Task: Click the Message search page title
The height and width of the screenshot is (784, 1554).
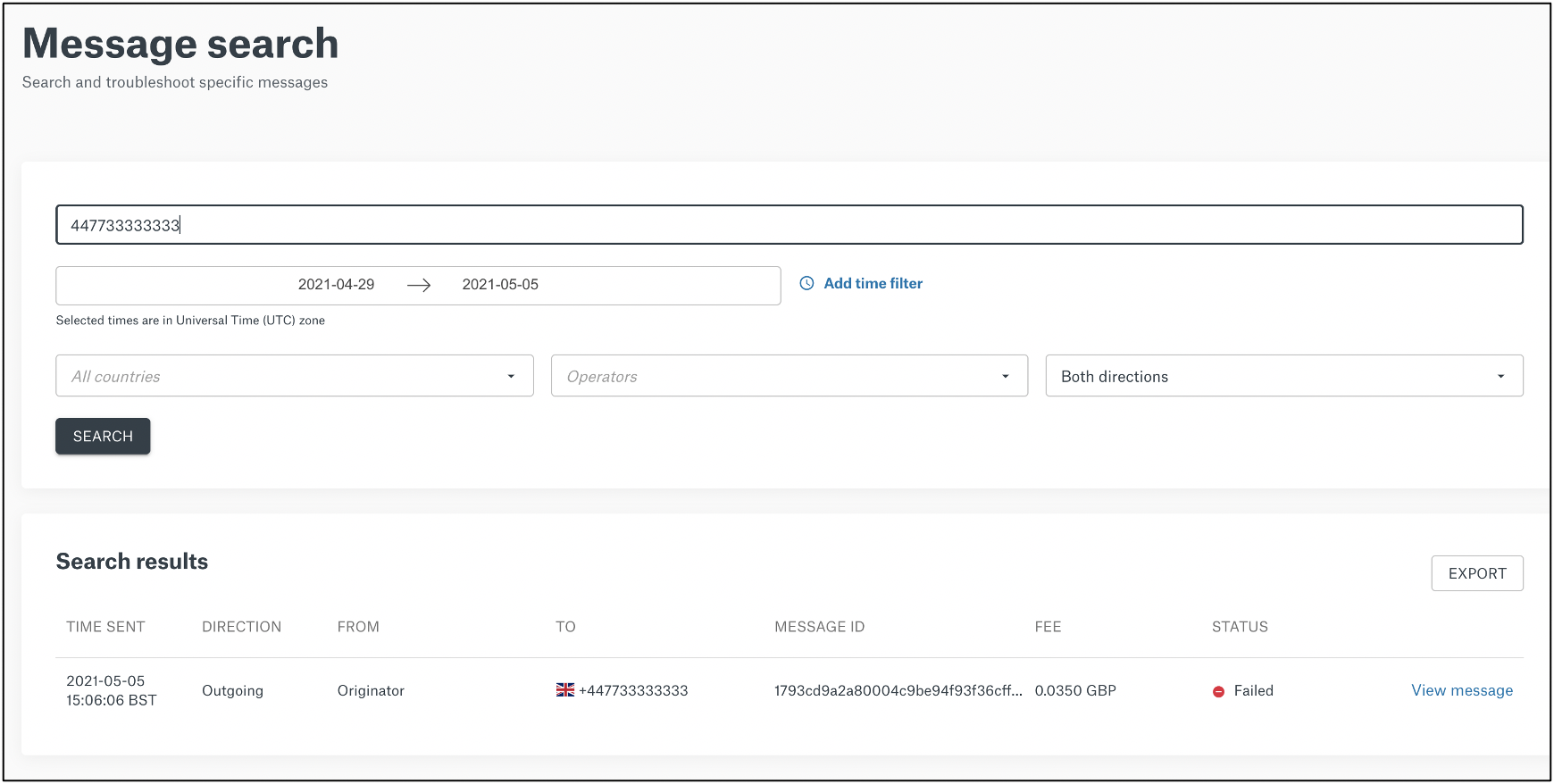Action: tap(180, 44)
